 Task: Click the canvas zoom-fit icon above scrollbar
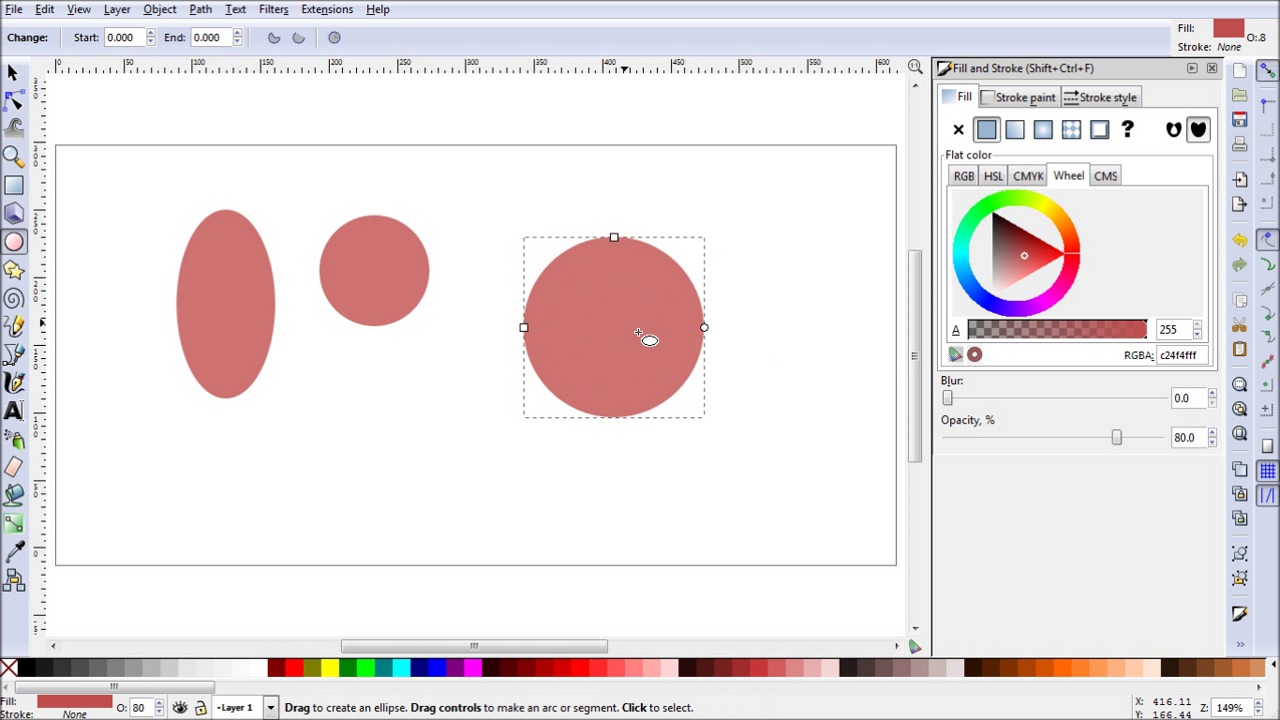(x=915, y=66)
